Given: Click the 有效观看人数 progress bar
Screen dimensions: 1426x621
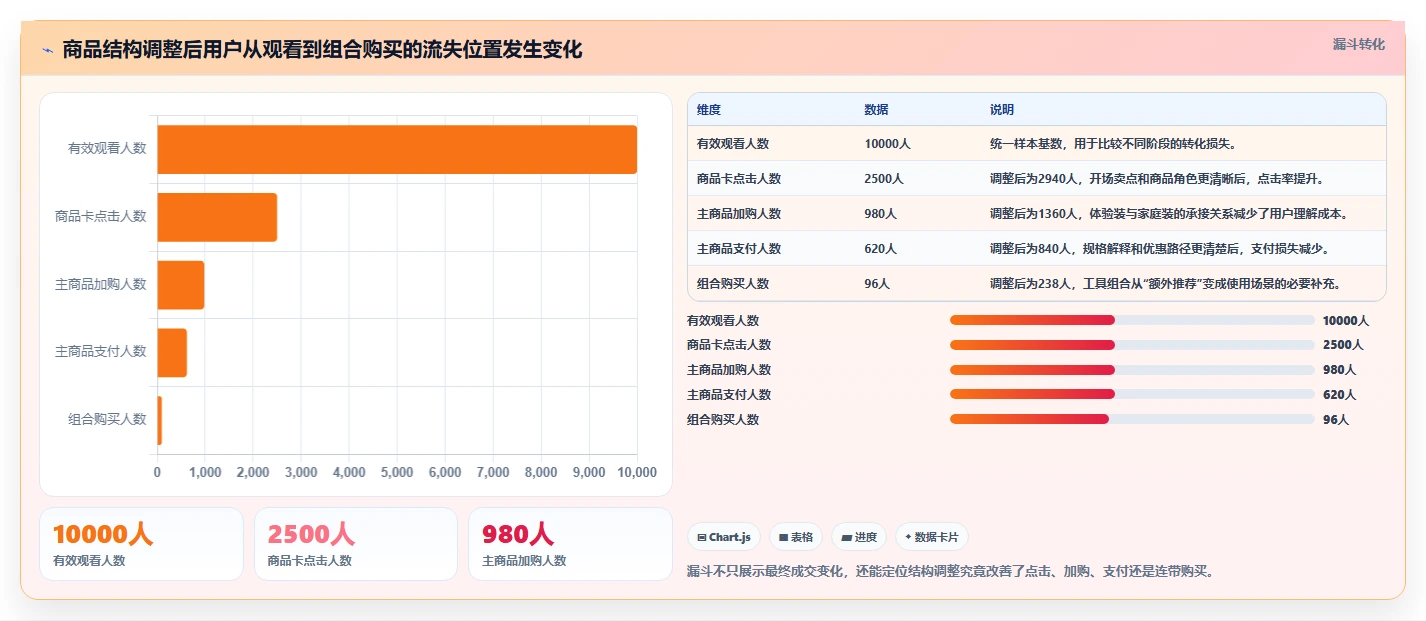Looking at the screenshot, I should (x=1132, y=320).
